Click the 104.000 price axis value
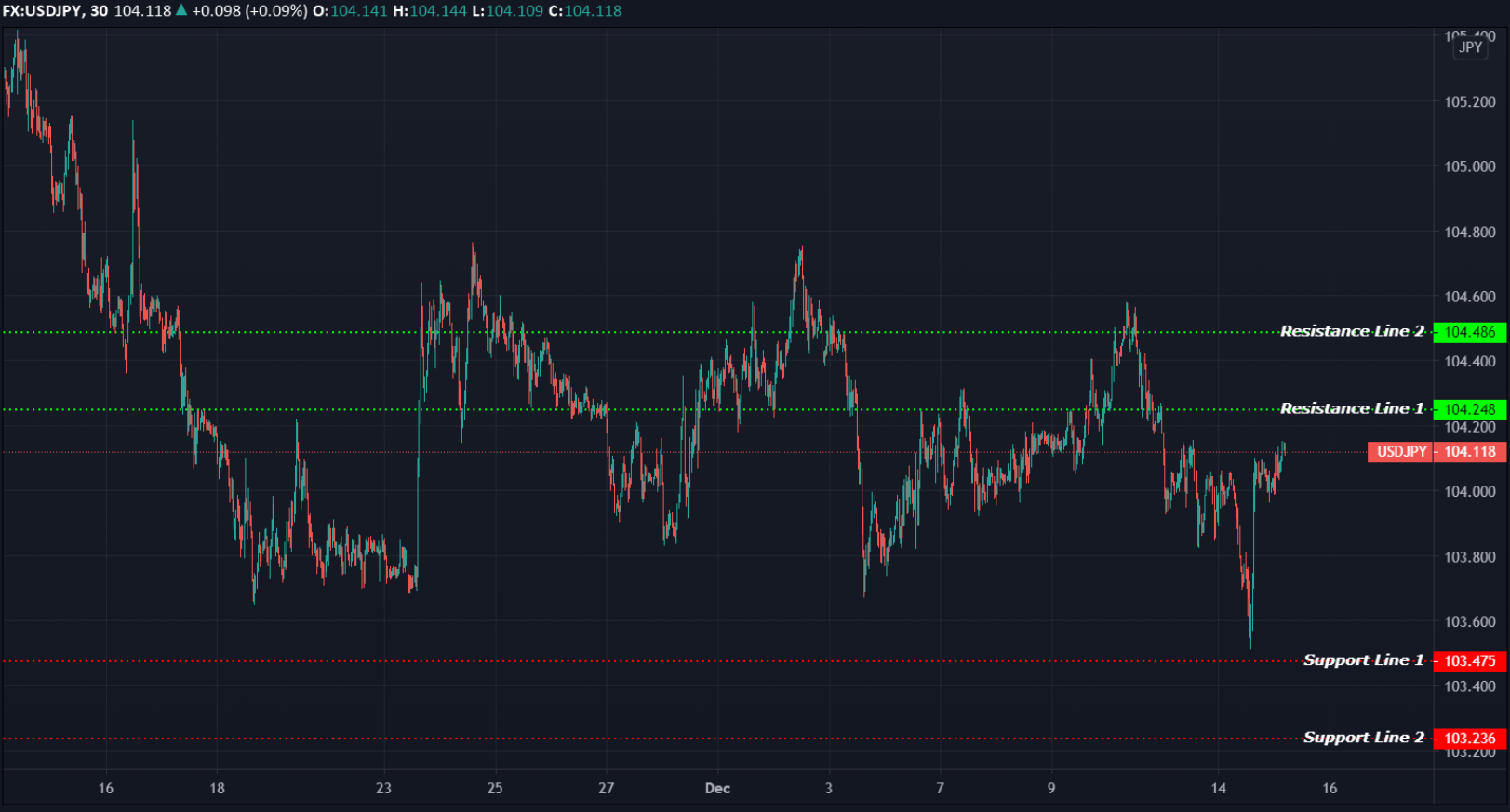 (1470, 492)
